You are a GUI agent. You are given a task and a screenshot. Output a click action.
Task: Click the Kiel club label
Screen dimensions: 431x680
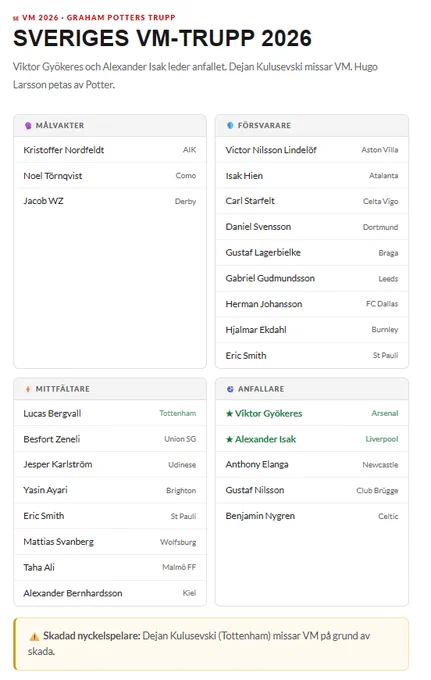(x=189, y=593)
